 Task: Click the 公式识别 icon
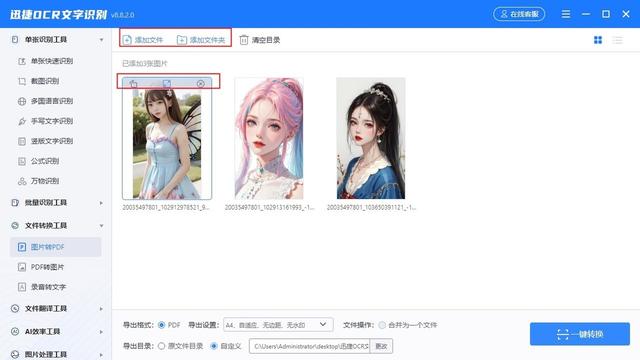(x=22, y=161)
